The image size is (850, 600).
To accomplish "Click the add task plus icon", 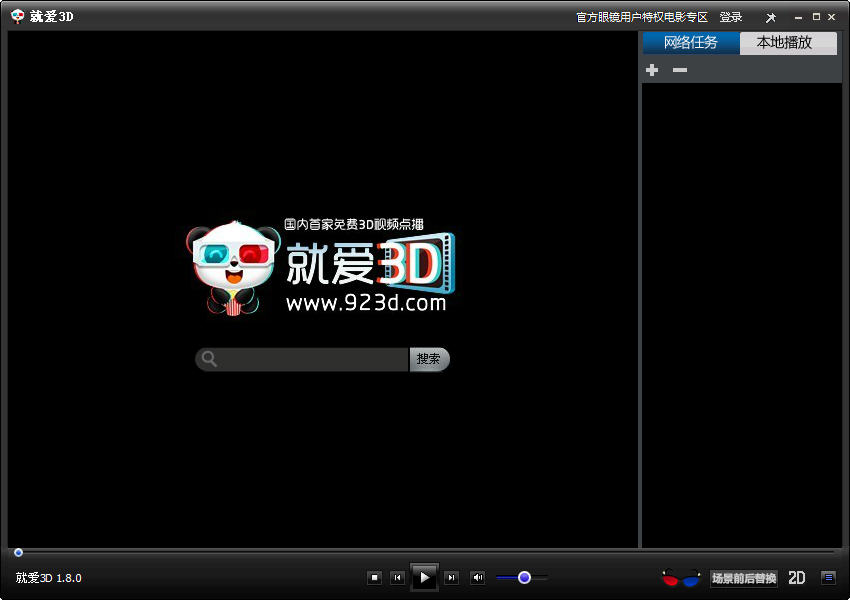I will [x=652, y=70].
